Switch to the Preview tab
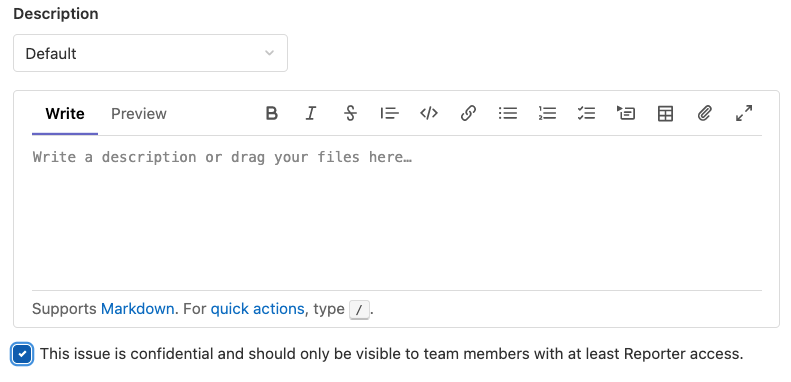The image size is (791, 382). pos(139,114)
